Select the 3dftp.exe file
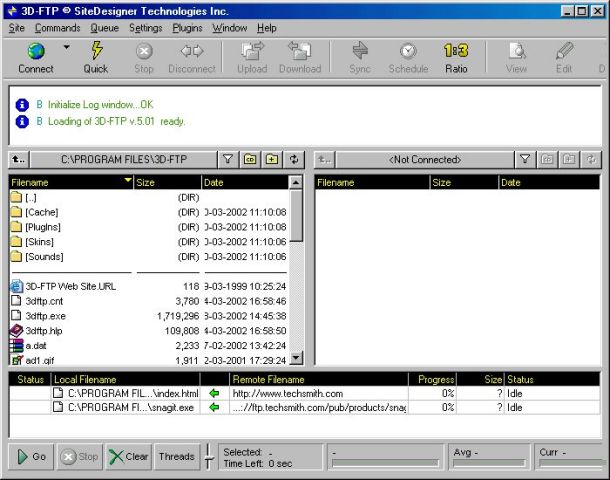This screenshot has width=610, height=480. pos(149,316)
